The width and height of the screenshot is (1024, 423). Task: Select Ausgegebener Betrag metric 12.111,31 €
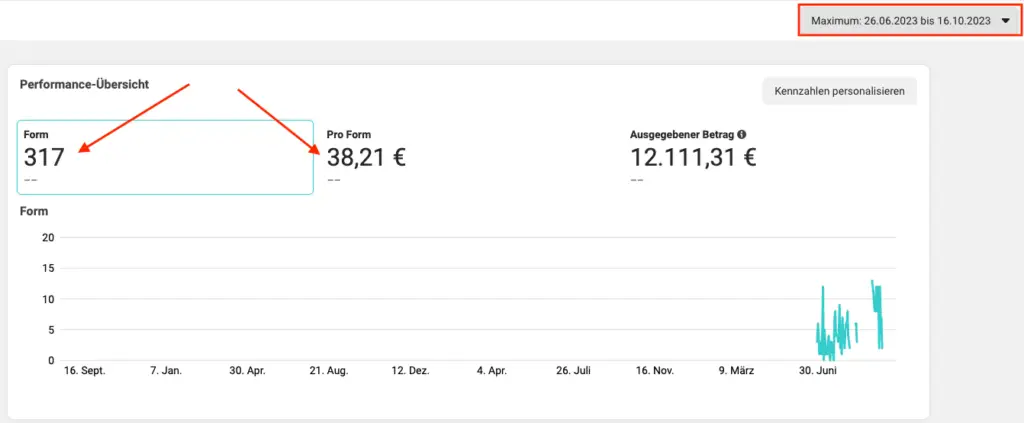tap(693, 157)
